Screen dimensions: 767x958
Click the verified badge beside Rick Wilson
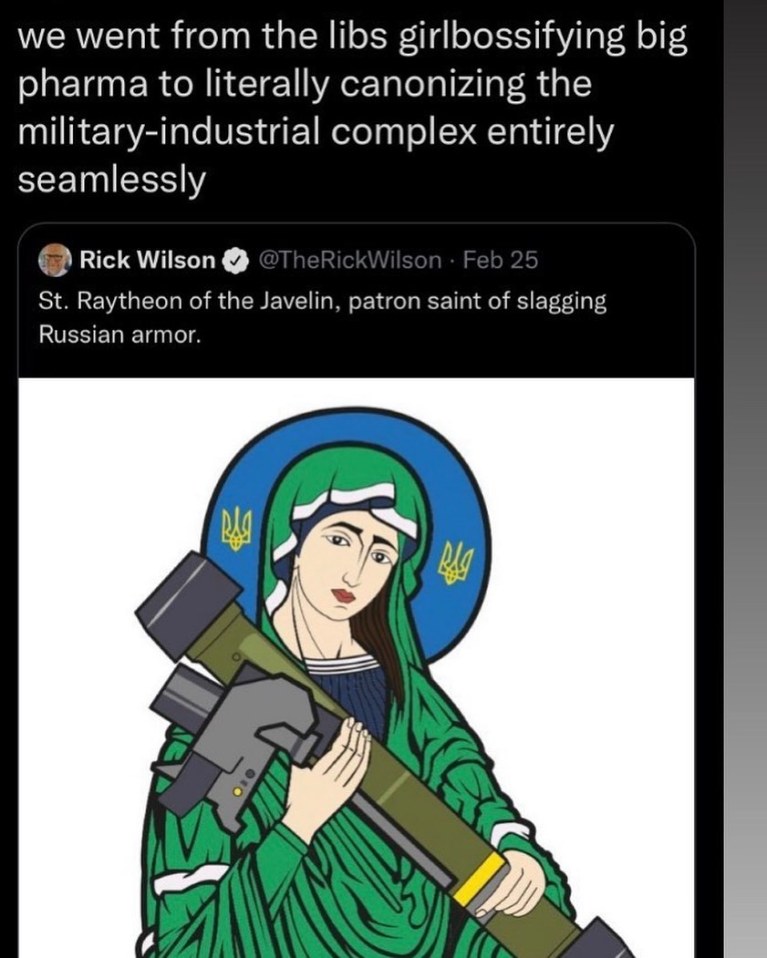tap(233, 261)
